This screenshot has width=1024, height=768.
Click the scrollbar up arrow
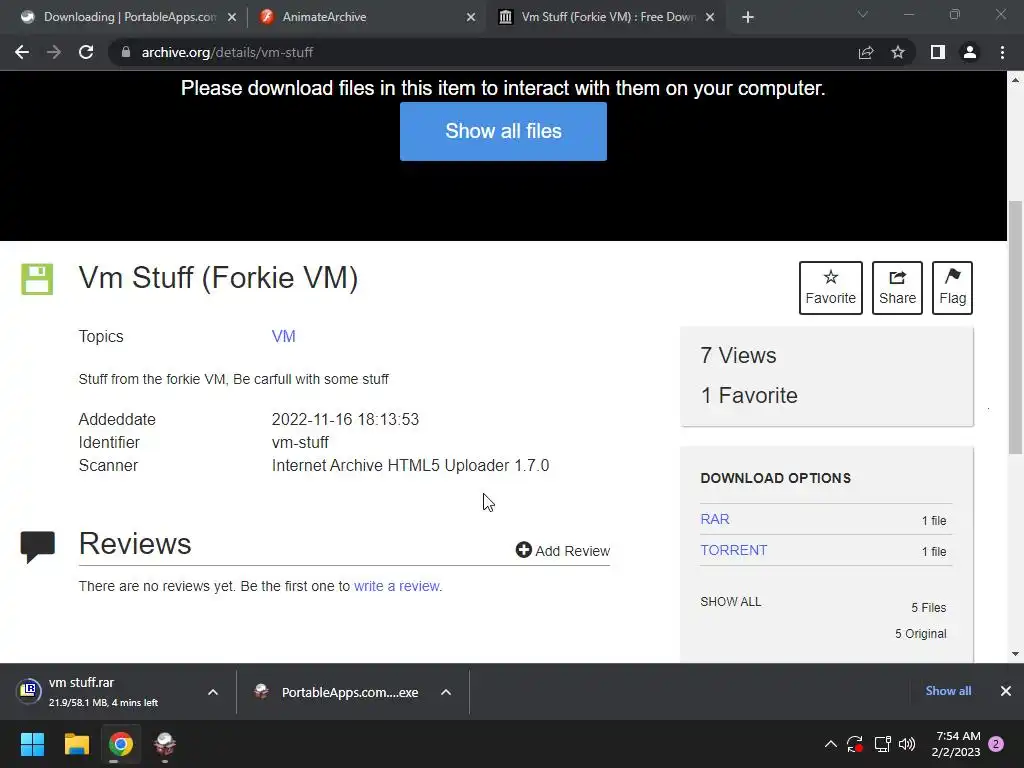1015,80
